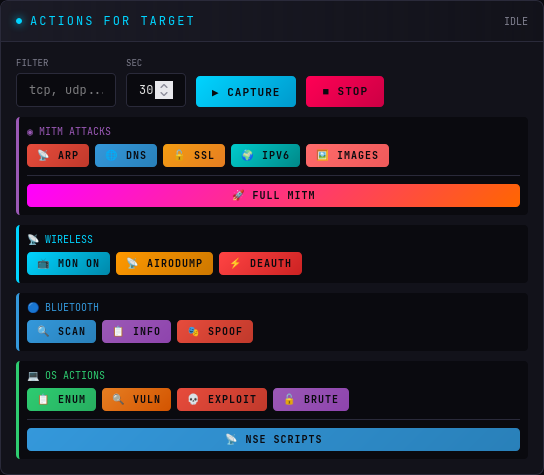Start ARP spoofing with the ARP button

click(x=58, y=155)
